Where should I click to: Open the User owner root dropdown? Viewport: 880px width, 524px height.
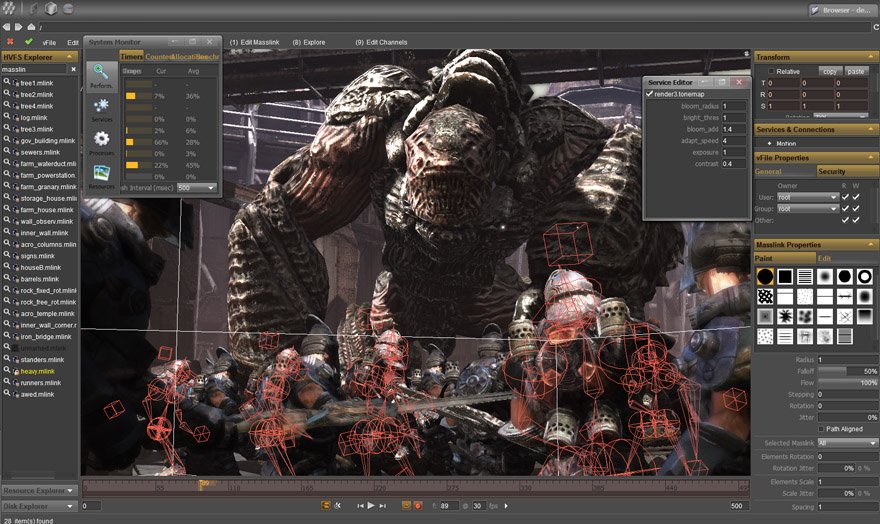pos(808,197)
